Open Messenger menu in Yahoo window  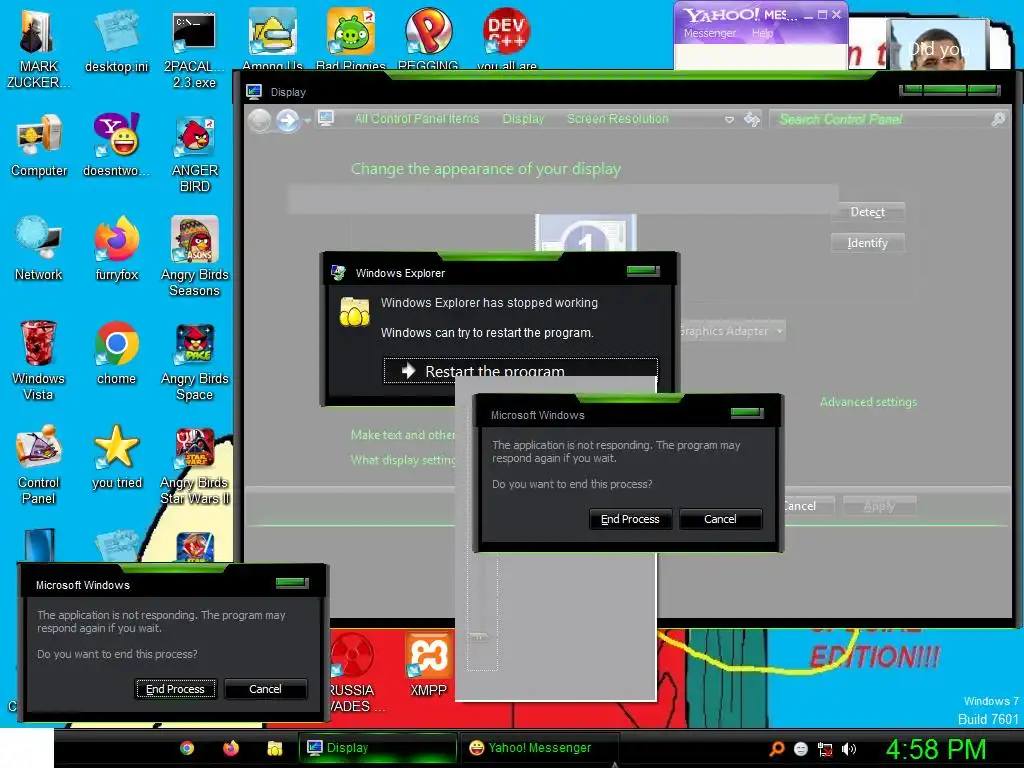click(709, 33)
